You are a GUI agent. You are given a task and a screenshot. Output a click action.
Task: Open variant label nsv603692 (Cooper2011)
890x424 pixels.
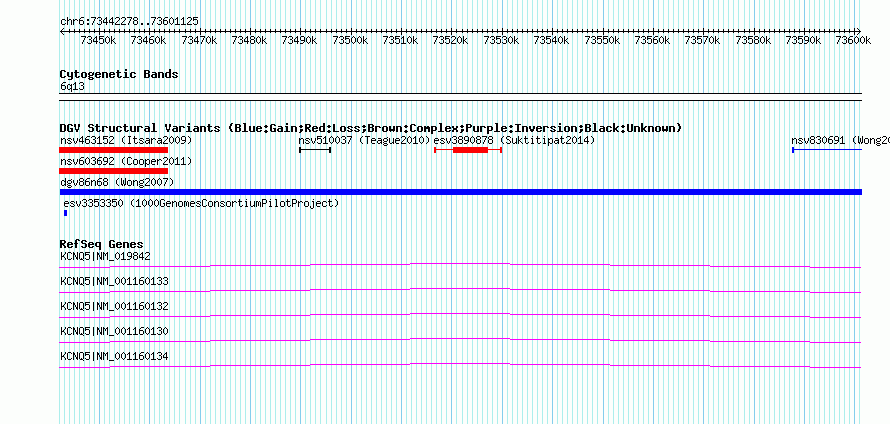126,162
